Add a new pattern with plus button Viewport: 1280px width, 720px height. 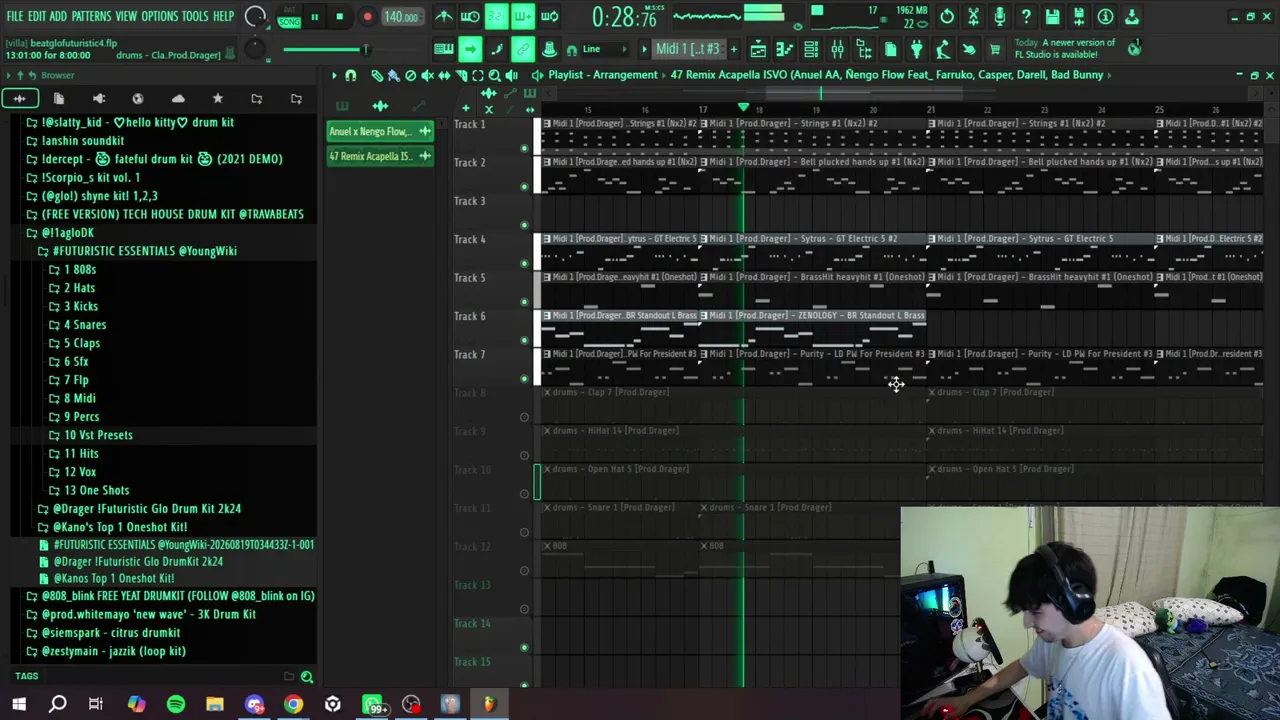click(734, 49)
